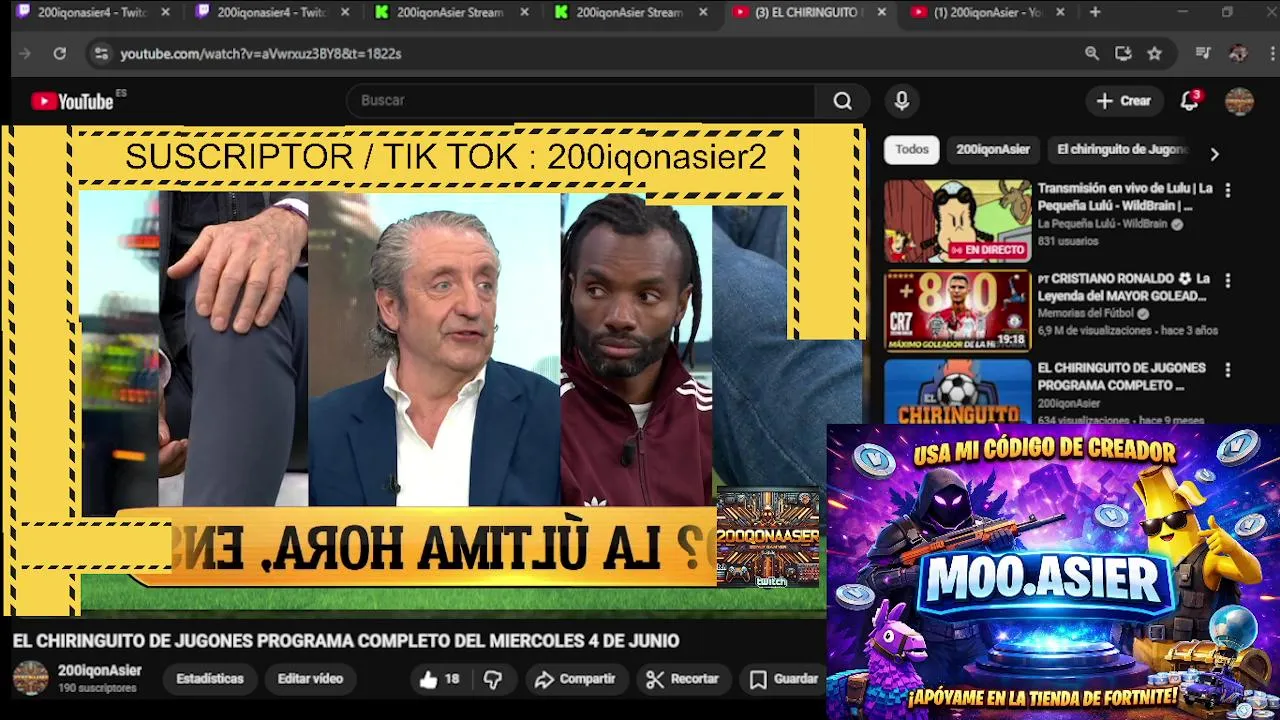Viewport: 1280px width, 720px height.
Task: Go to YouTube home via logo
Action: coord(72,101)
